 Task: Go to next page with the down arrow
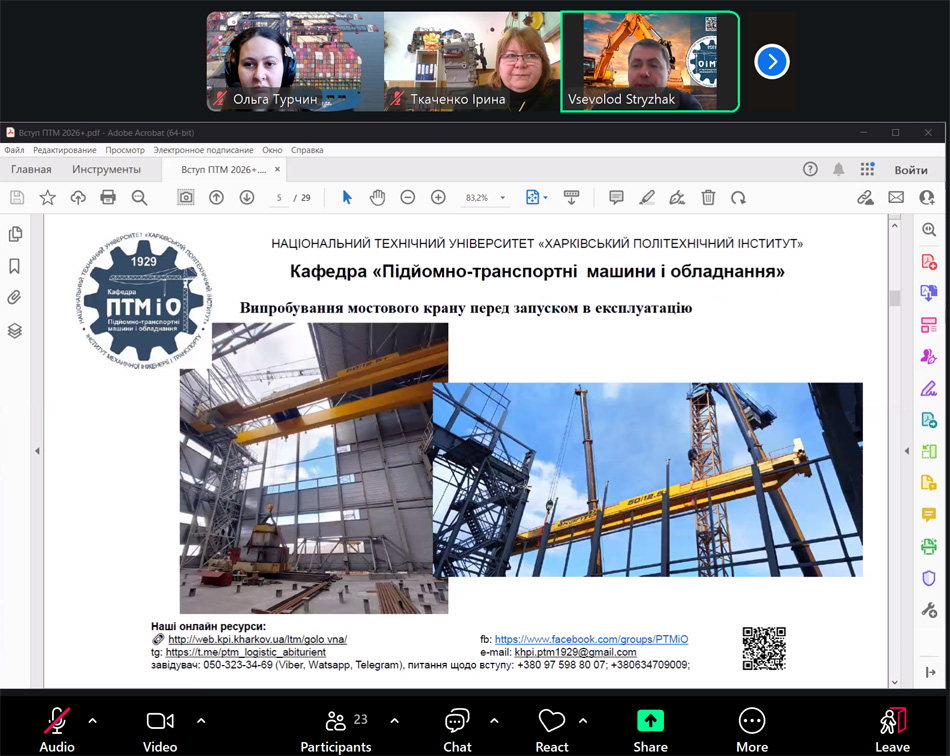tap(247, 198)
